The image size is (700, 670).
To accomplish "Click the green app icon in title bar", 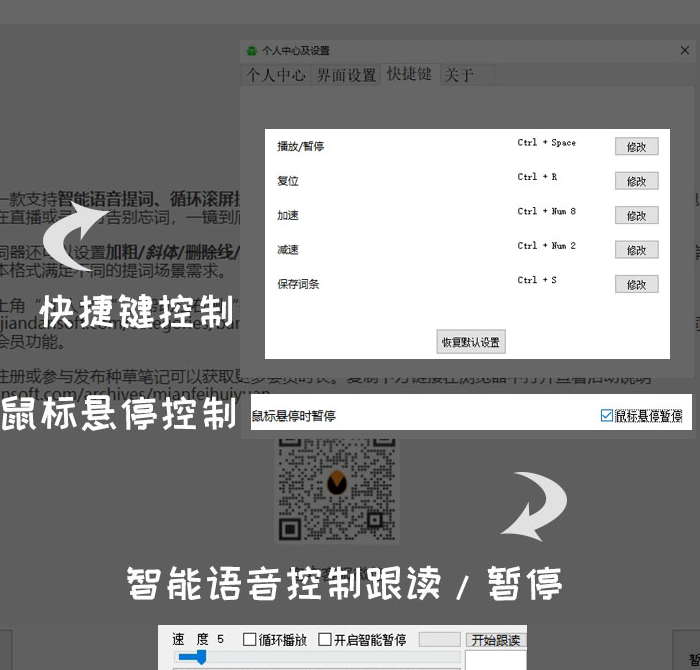I will coord(250,50).
